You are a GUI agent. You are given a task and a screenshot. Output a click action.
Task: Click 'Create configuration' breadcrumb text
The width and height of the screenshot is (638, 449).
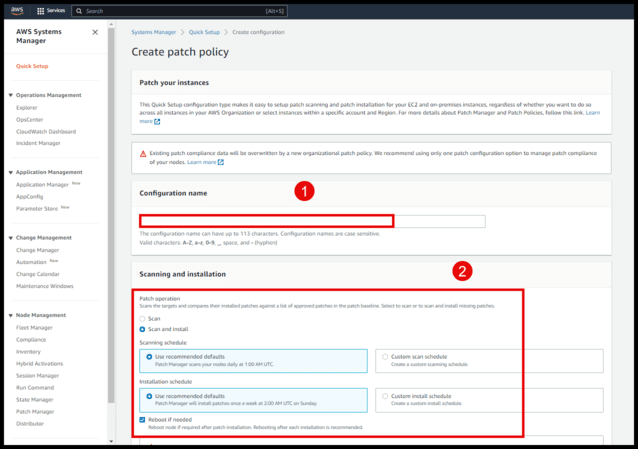258,32
